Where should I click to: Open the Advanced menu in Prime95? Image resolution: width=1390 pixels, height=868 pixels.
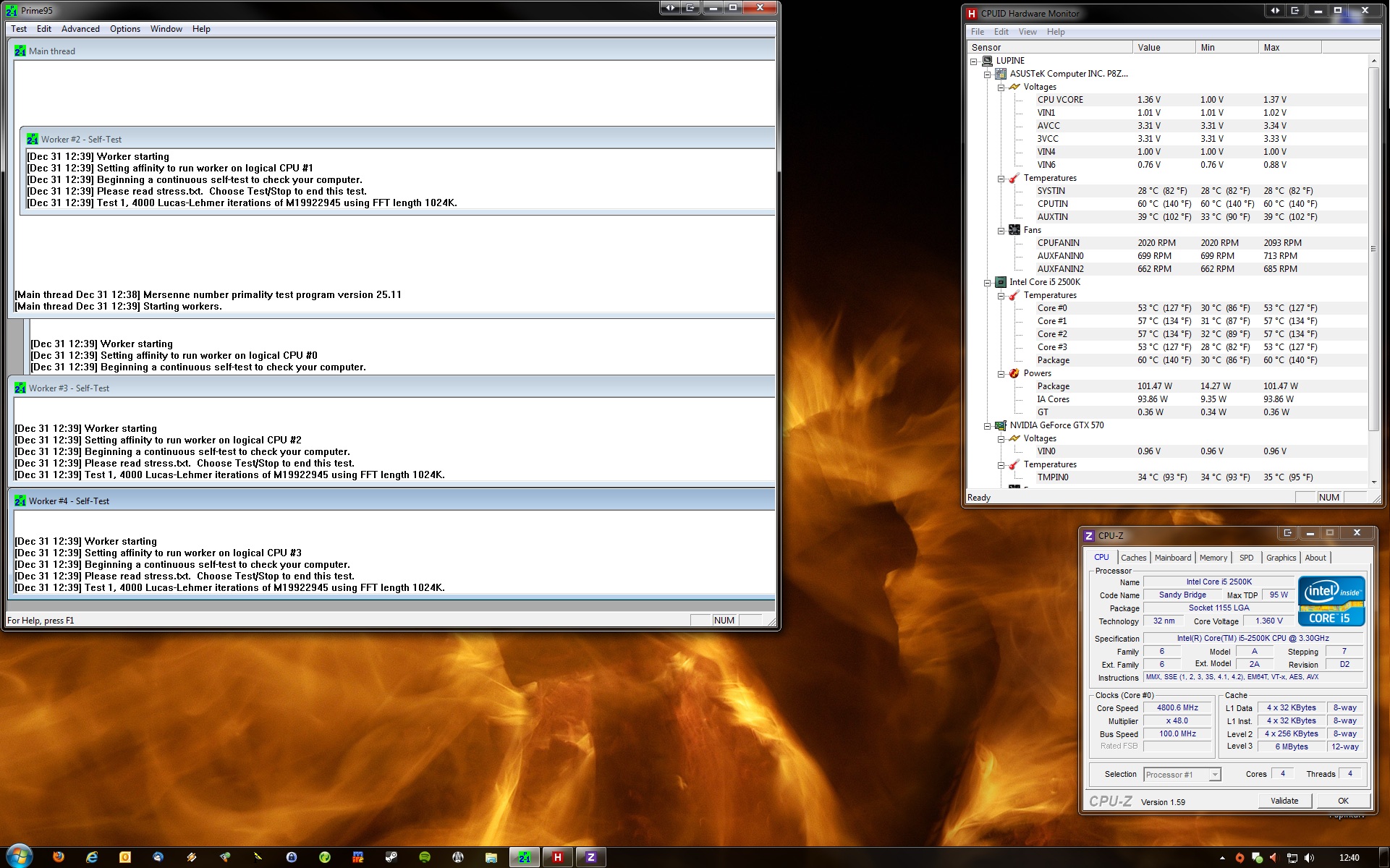pyautogui.click(x=80, y=29)
